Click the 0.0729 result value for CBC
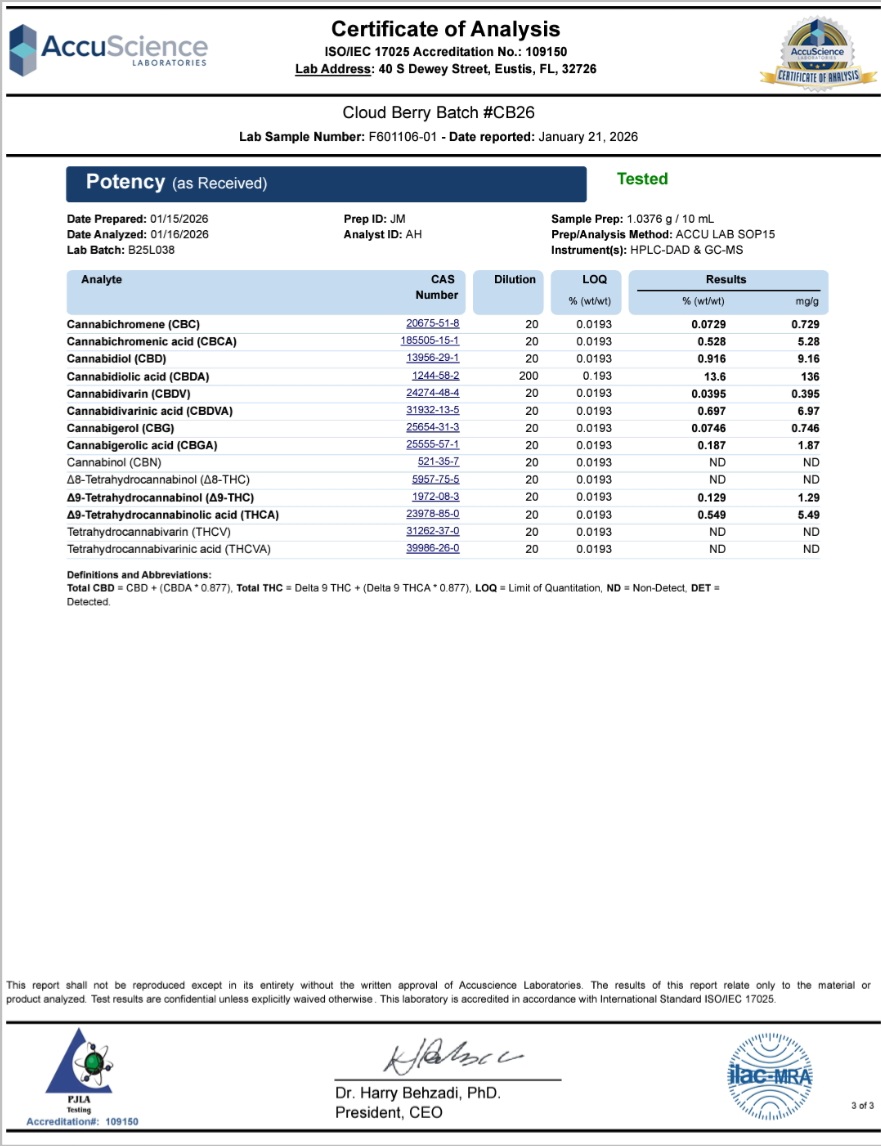This screenshot has height=1146, width=881. pyautogui.click(x=708, y=325)
